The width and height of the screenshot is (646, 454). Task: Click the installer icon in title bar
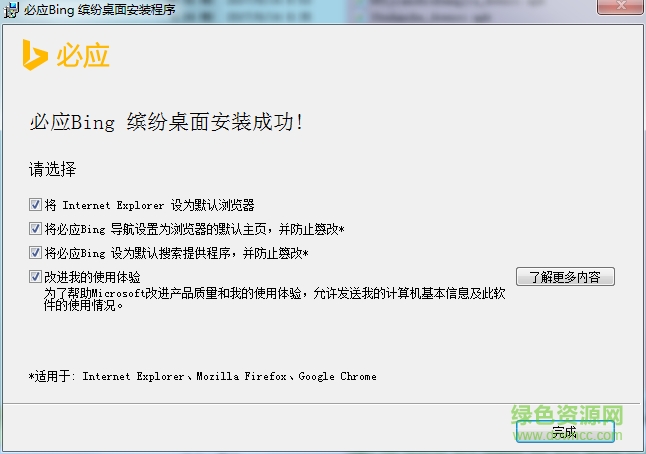point(11,9)
